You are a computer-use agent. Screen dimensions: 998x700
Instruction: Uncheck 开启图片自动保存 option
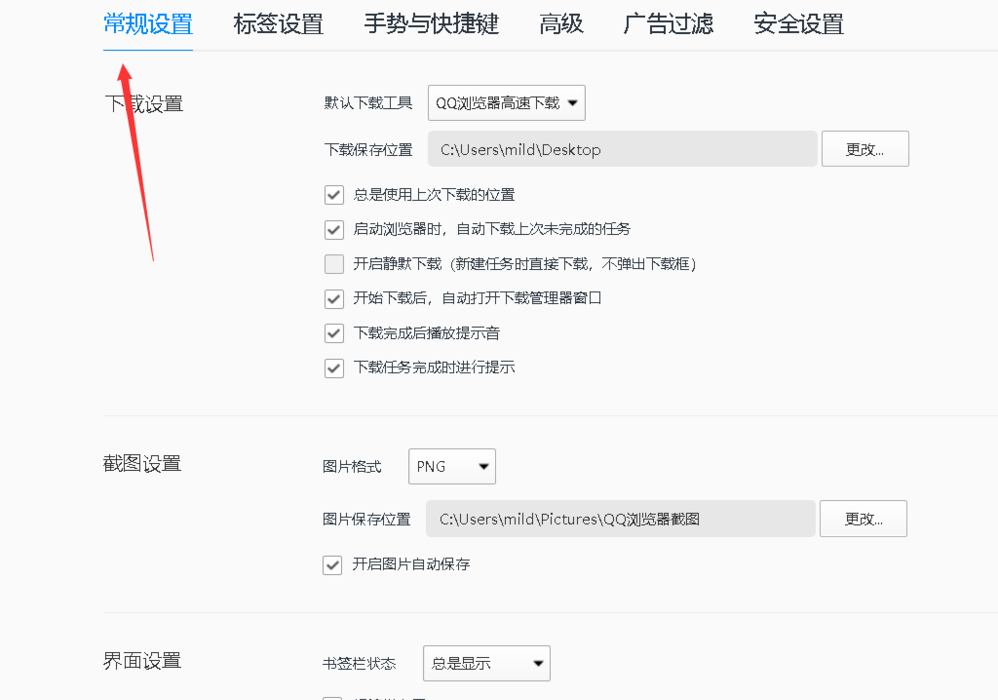[x=332, y=565]
